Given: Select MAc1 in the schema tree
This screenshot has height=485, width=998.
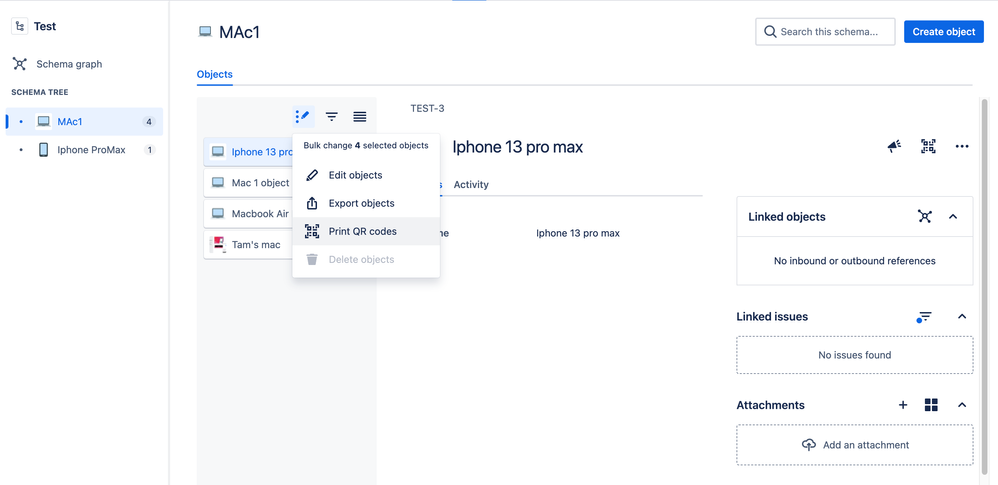Looking at the screenshot, I should pyautogui.click(x=84, y=122).
